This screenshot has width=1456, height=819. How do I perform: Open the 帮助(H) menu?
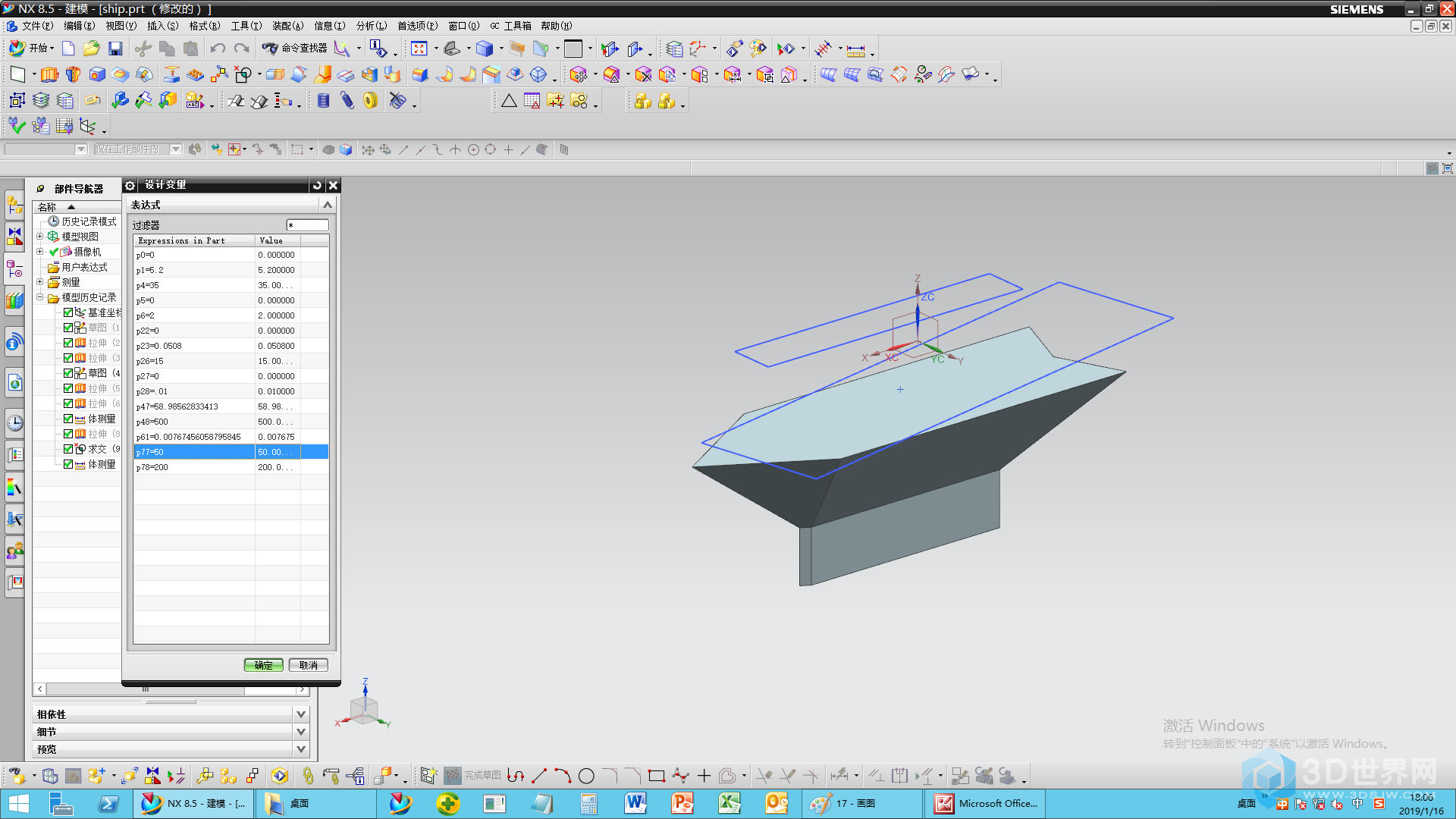point(556,26)
